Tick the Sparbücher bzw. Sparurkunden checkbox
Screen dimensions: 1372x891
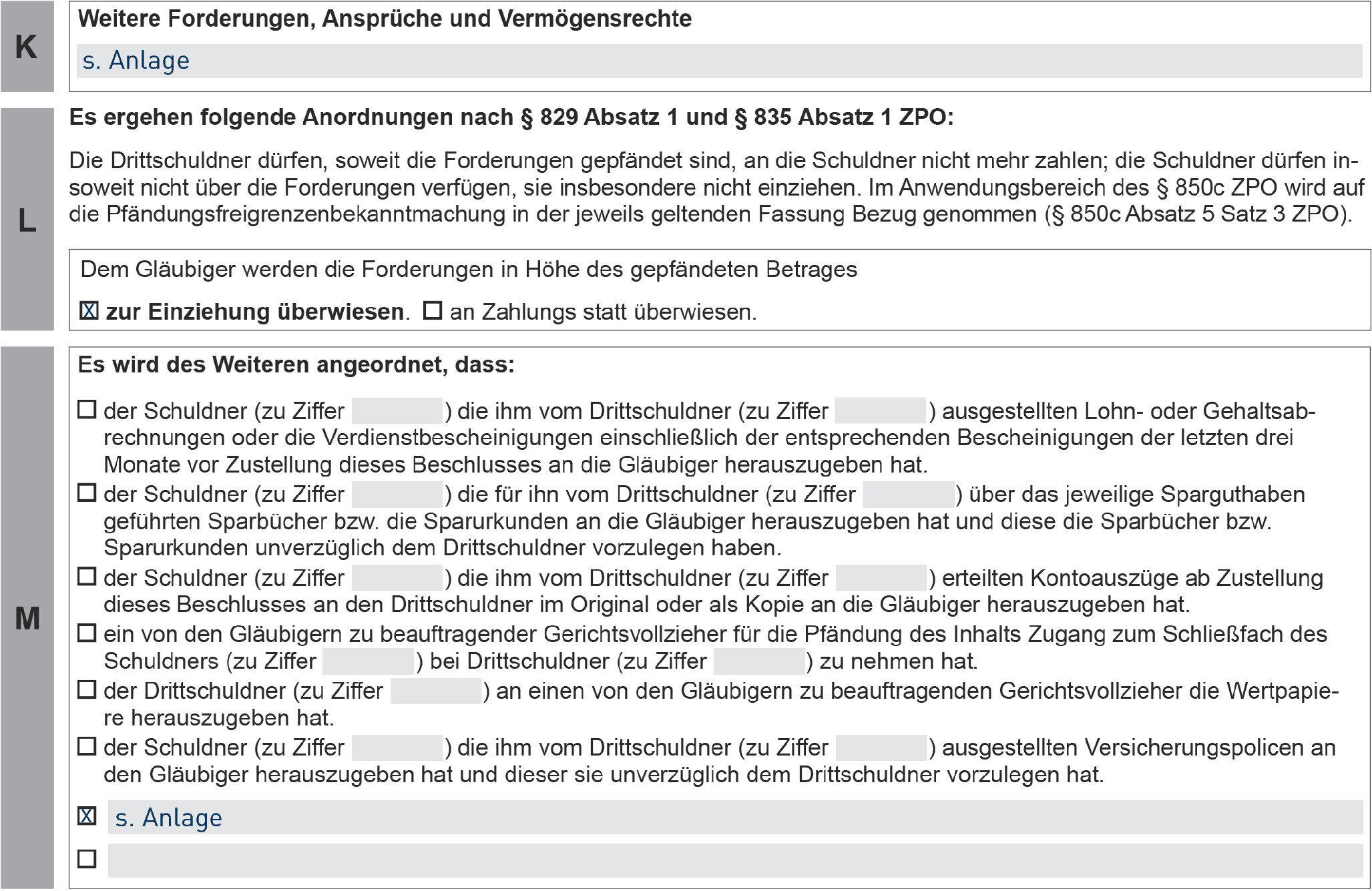(x=87, y=493)
